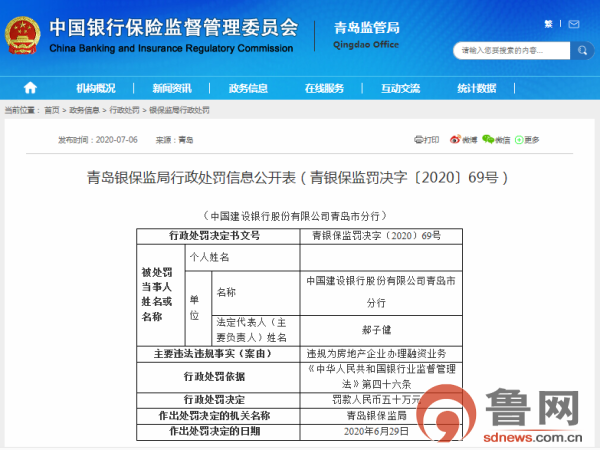Screen dimensions: 600x450
Task: Click 政务信息 breadcrumb link
Action: tap(84, 110)
